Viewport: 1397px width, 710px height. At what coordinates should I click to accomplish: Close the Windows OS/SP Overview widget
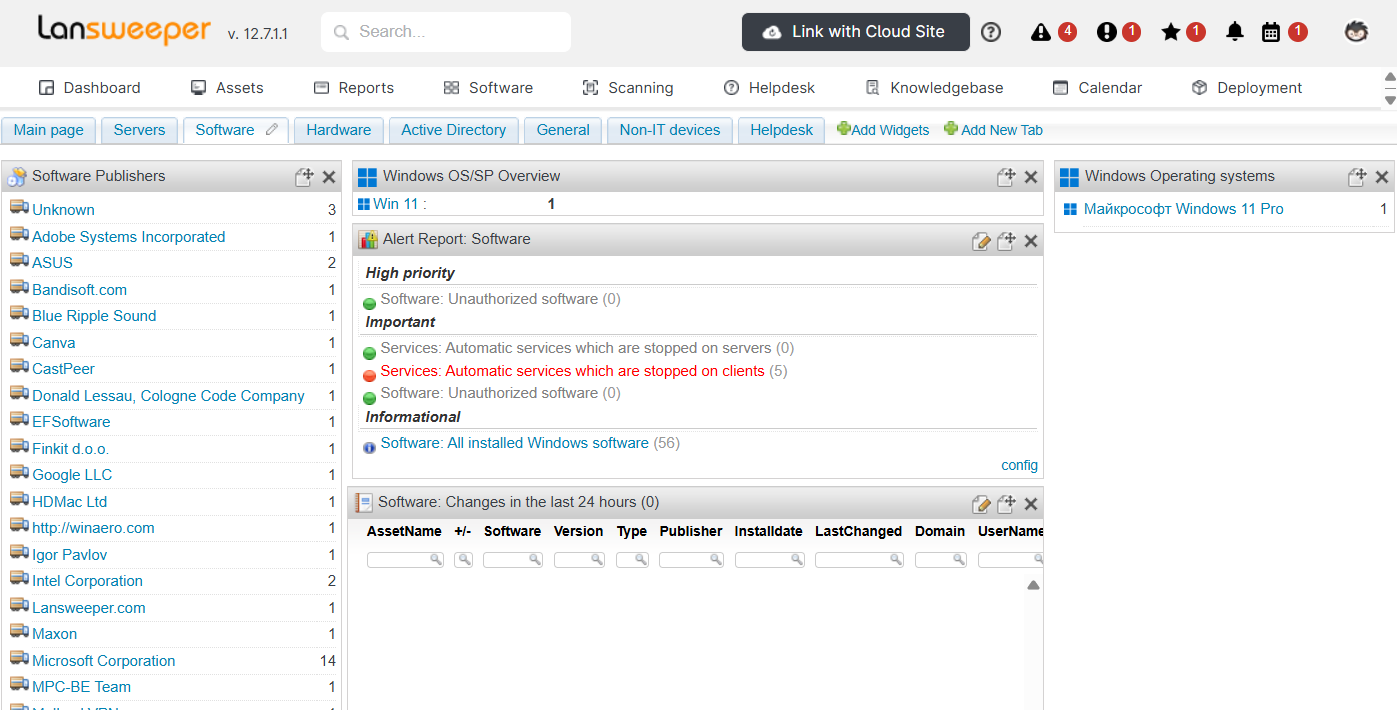click(x=1031, y=177)
